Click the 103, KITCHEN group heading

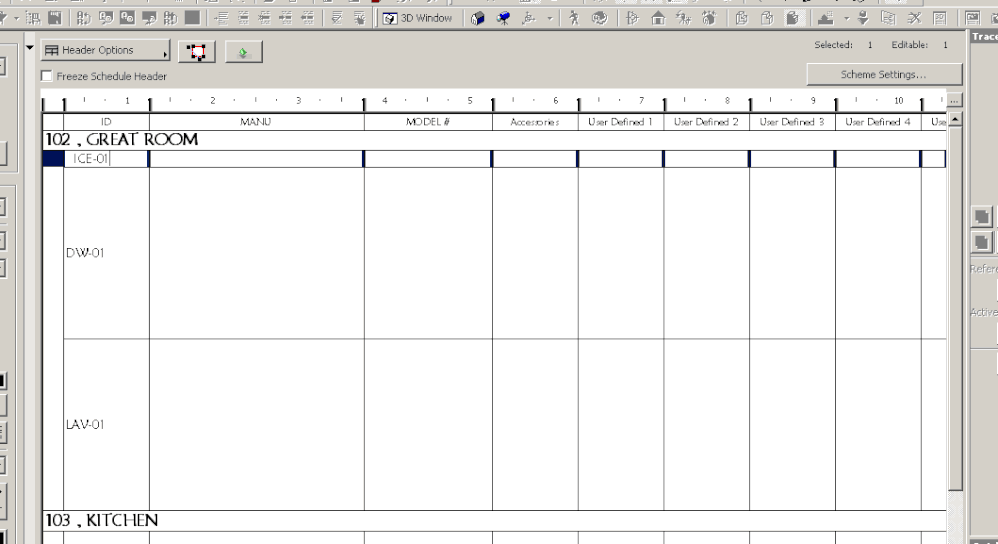point(102,520)
